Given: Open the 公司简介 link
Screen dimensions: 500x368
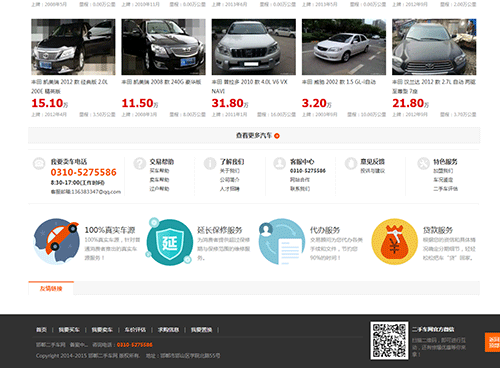Looking at the screenshot, I should 230,180.
